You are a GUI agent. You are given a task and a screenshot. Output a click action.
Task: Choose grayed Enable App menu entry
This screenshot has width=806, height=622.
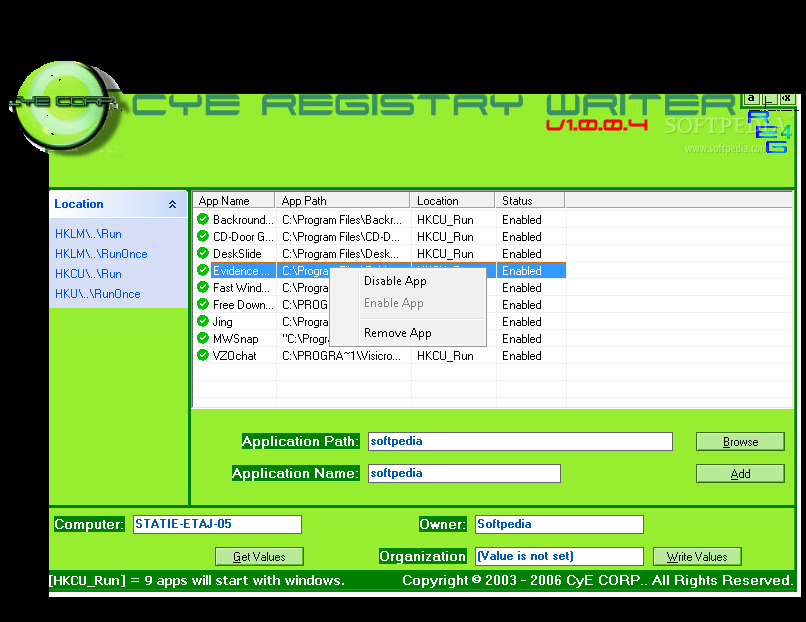(x=393, y=303)
